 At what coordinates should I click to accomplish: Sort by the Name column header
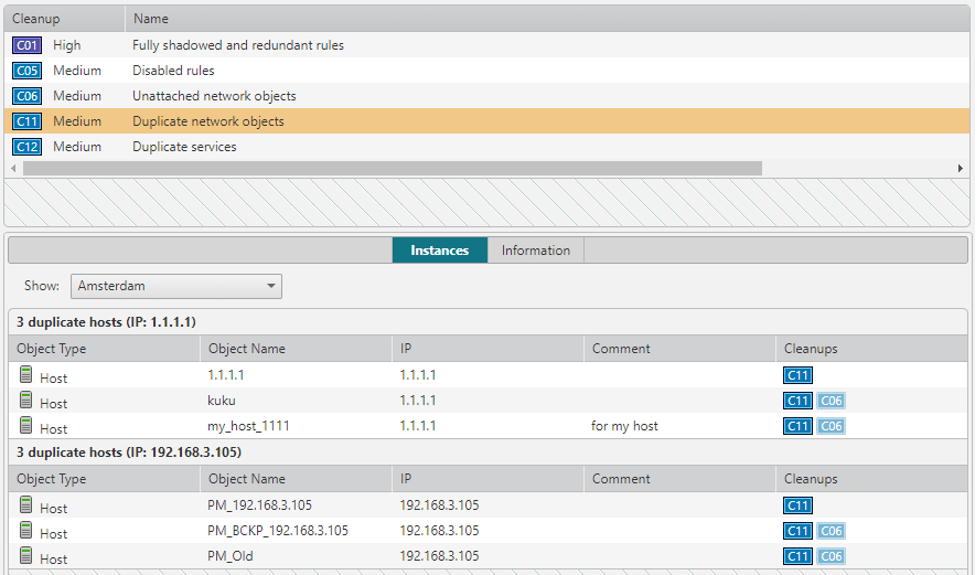click(x=151, y=18)
